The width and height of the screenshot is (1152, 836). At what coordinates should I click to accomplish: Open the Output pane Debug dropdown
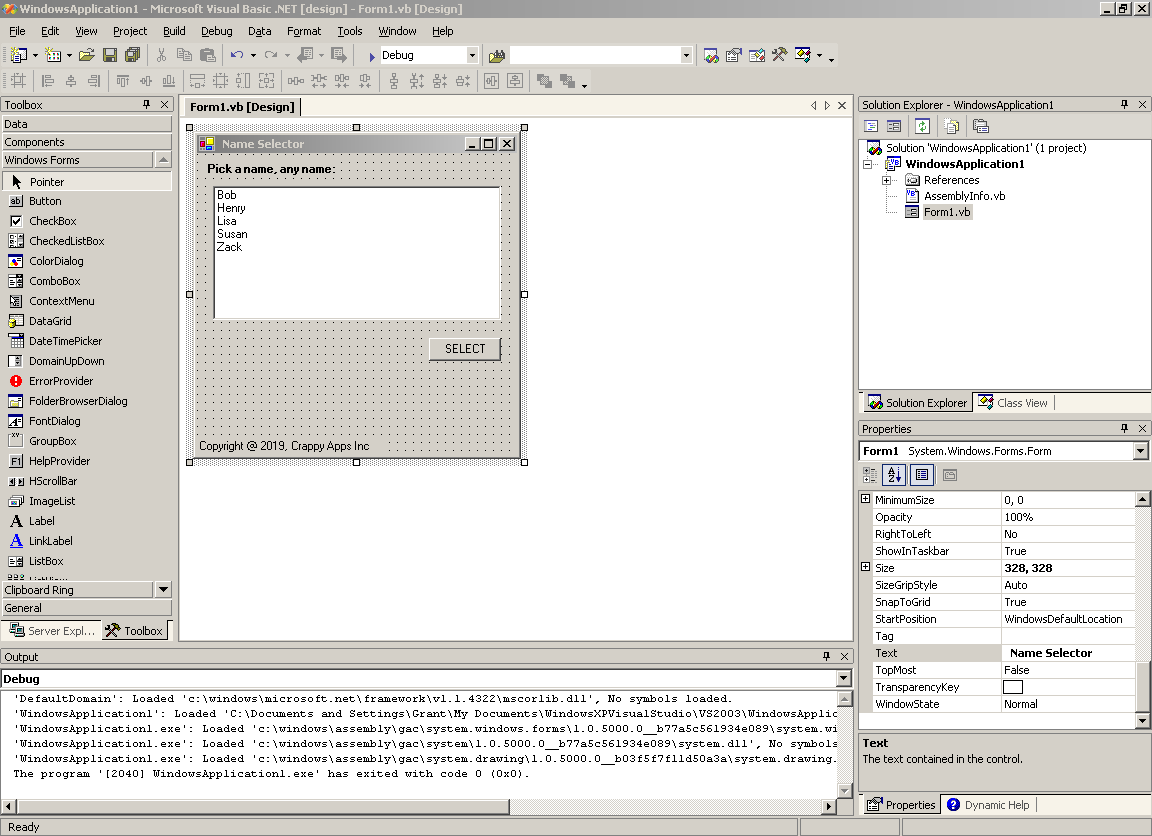coord(843,679)
